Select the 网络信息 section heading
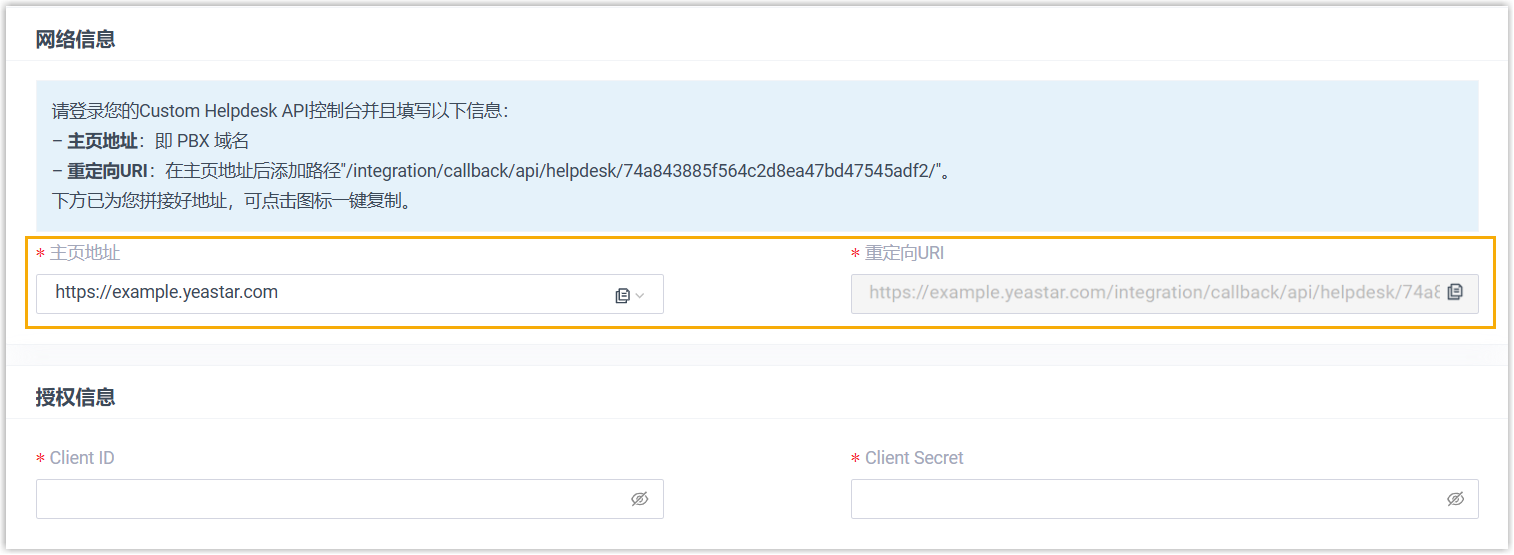Viewport: 1514px width, 555px height. click(x=75, y=40)
